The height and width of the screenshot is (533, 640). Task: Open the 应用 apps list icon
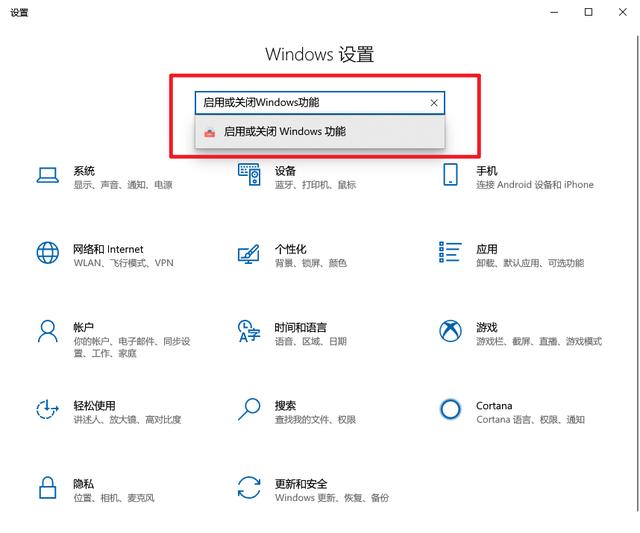(450, 252)
